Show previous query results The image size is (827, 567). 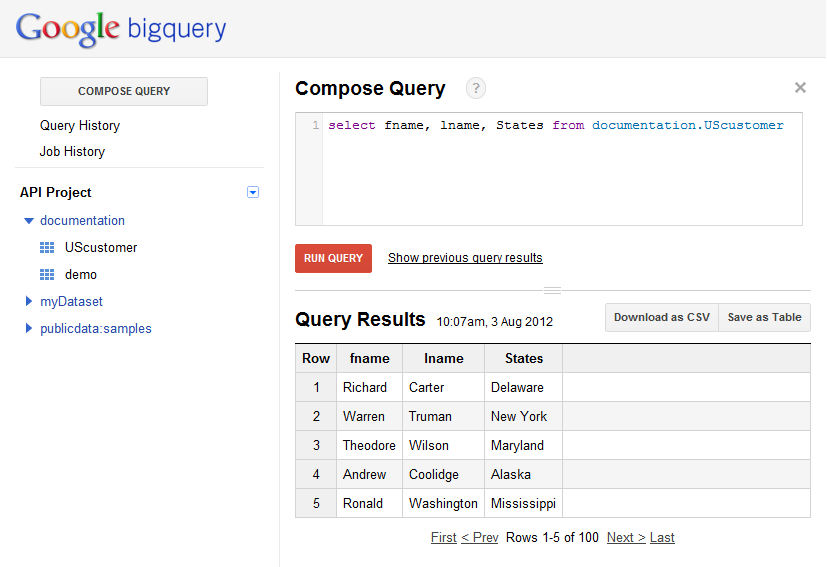point(465,258)
